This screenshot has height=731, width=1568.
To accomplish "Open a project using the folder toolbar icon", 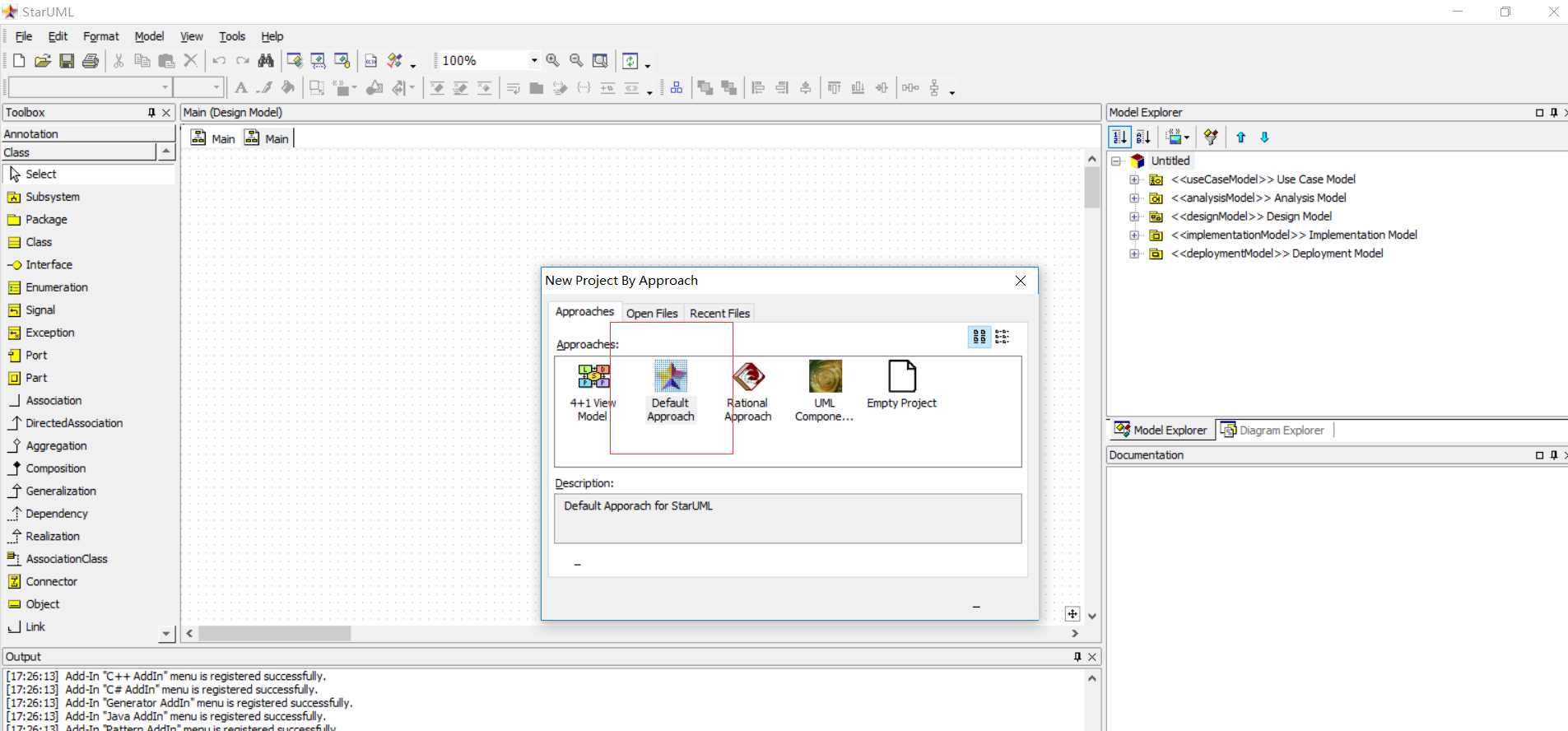I will 43,61.
